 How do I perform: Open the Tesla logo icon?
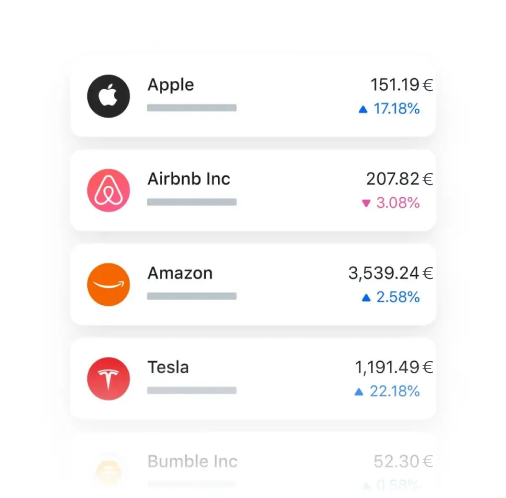click(108, 379)
